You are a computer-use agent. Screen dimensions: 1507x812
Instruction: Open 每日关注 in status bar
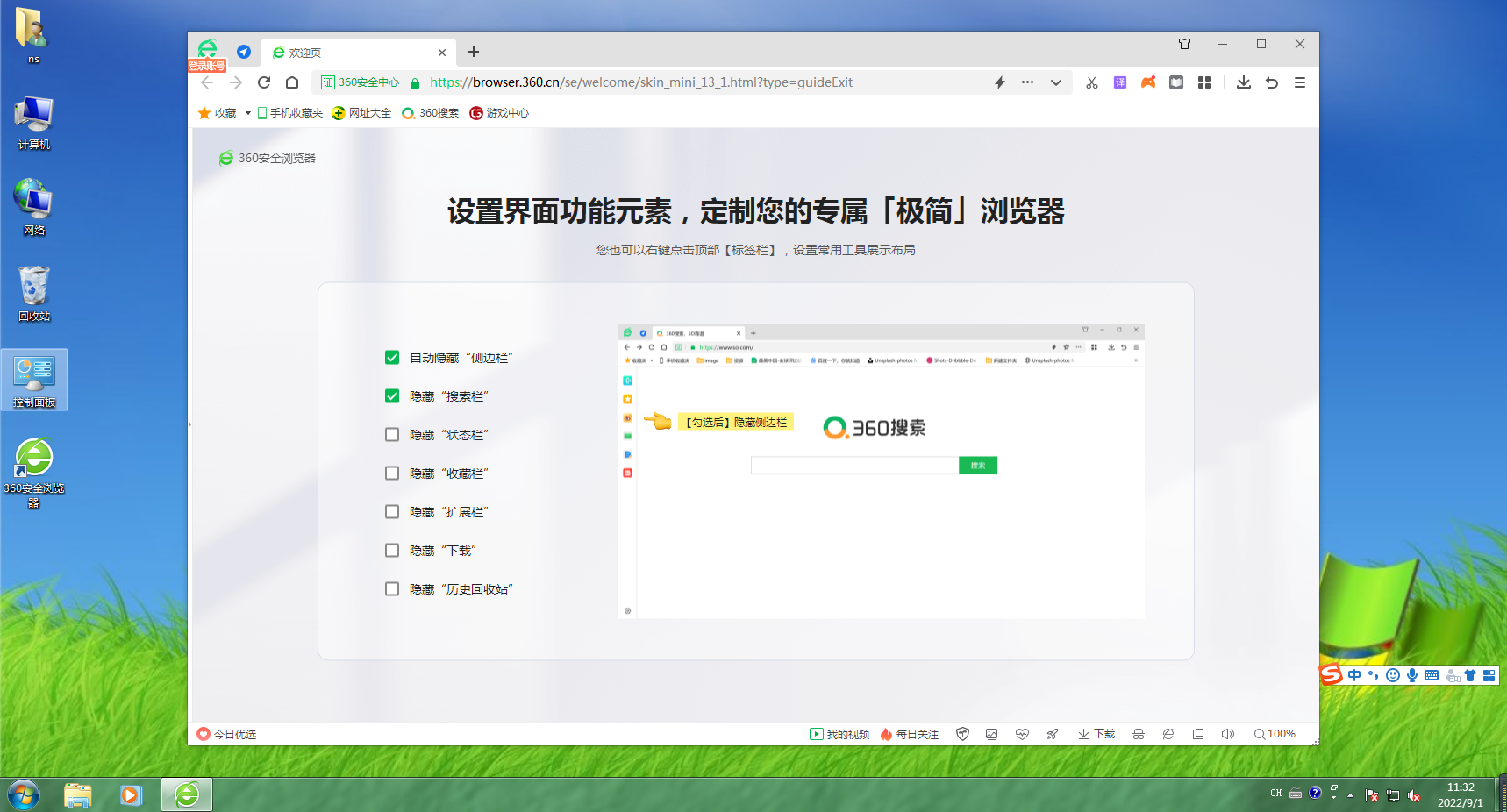tap(910, 734)
